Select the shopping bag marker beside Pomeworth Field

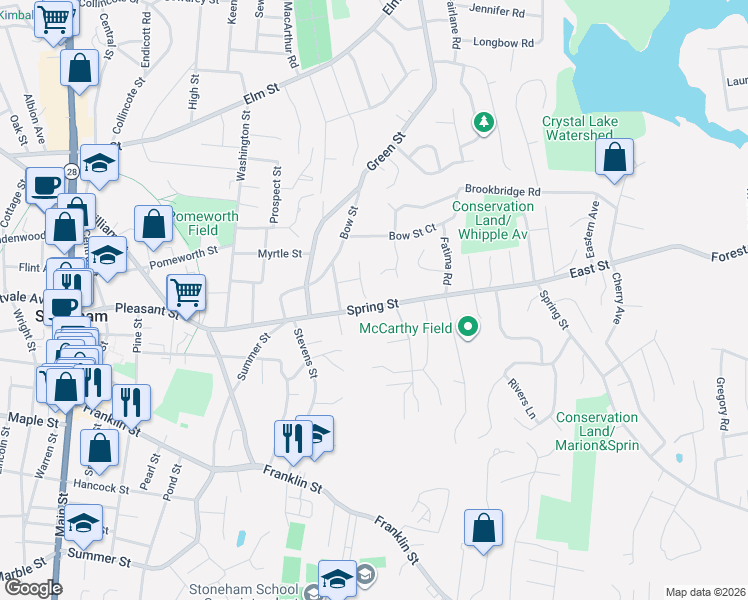(153, 228)
